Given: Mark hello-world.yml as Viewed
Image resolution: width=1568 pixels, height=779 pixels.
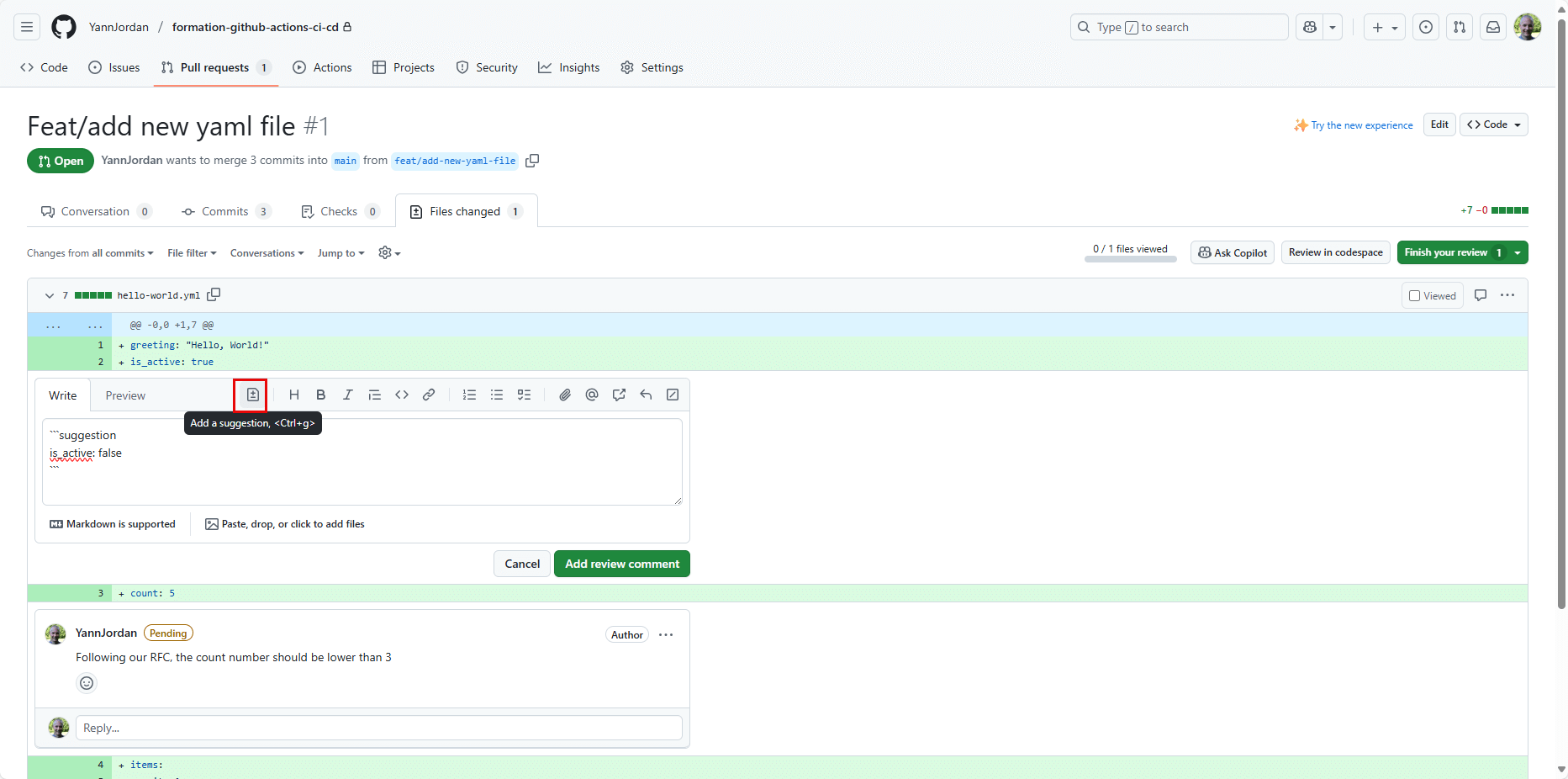Looking at the screenshot, I should tap(1415, 295).
